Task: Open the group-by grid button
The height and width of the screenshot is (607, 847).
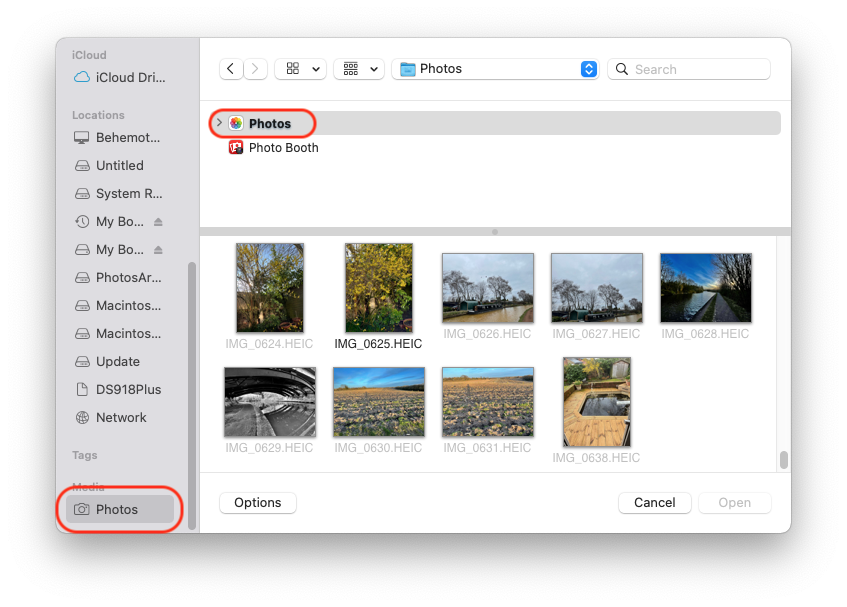Action: (351, 69)
